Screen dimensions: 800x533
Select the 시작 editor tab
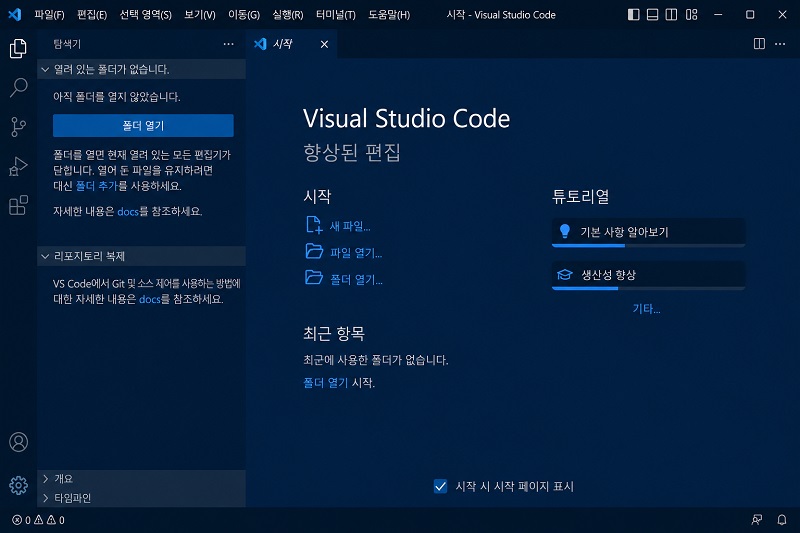(x=291, y=44)
